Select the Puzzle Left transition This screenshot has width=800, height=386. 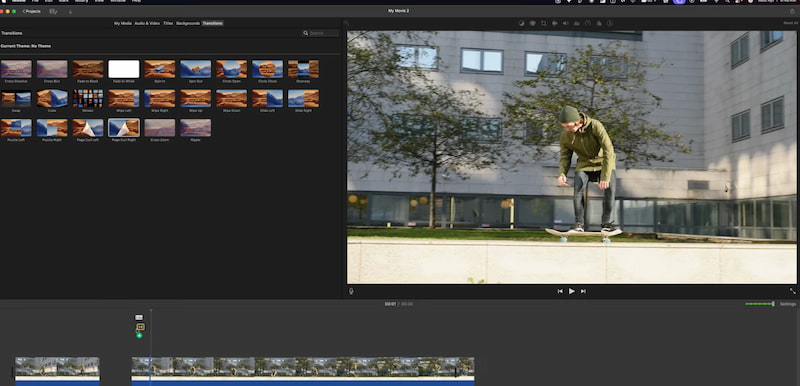coord(16,127)
